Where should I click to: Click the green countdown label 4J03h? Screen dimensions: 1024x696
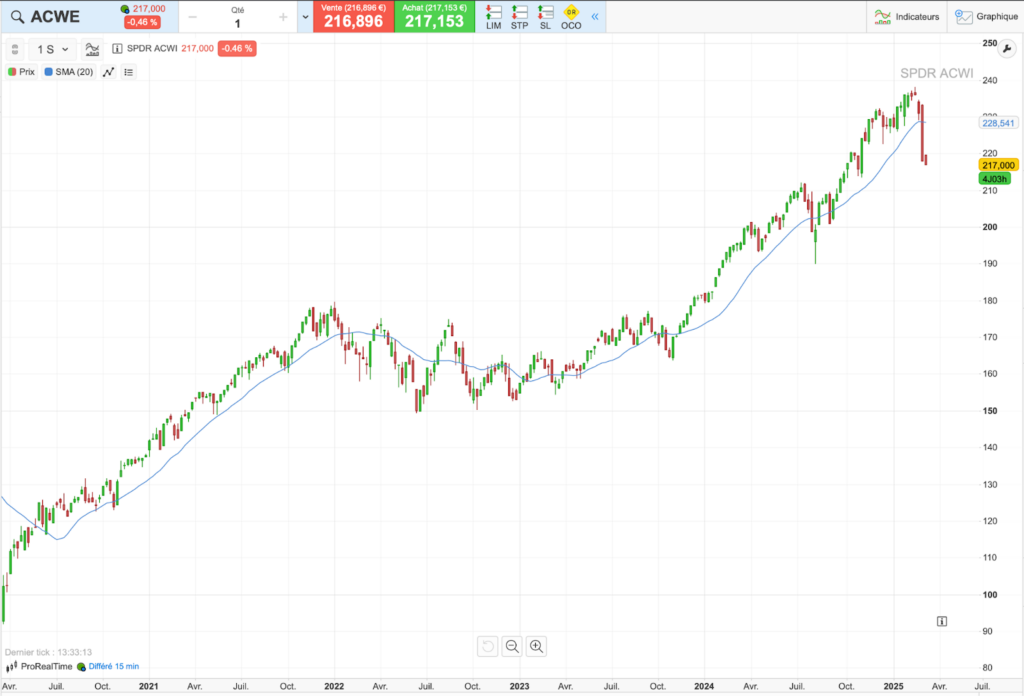point(994,179)
